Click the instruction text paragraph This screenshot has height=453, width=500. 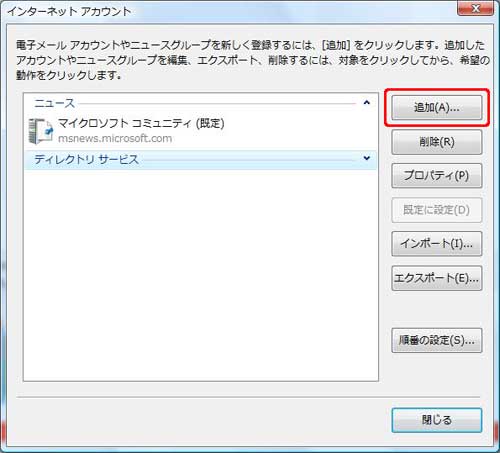[253, 60]
